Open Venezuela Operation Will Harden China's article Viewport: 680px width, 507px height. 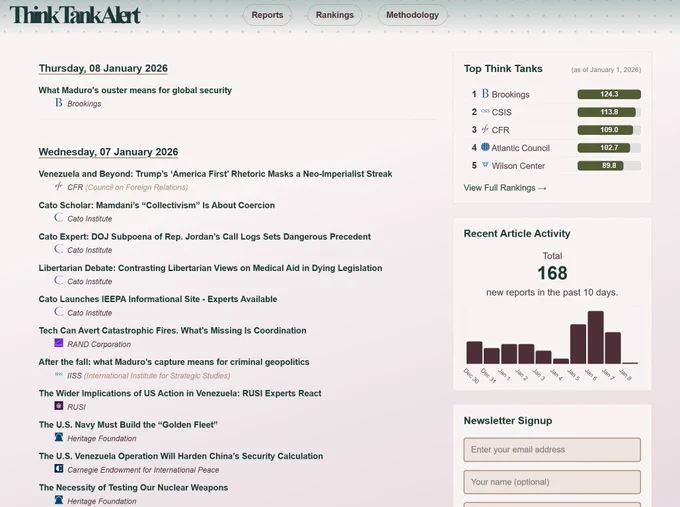[181, 456]
